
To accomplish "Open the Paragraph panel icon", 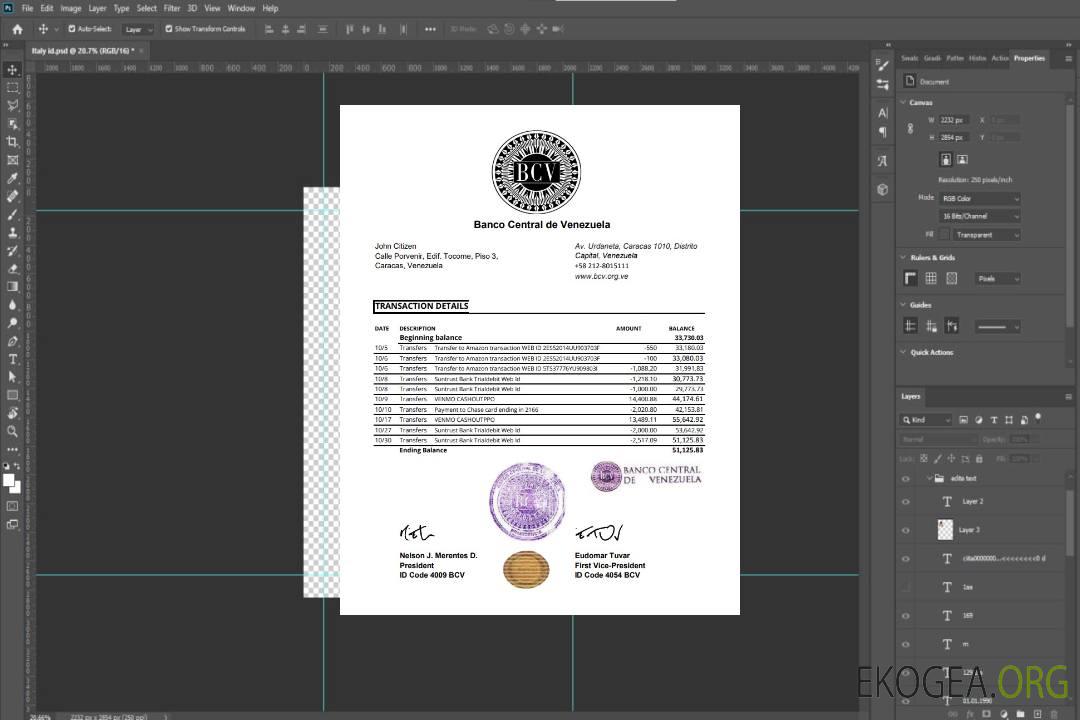I will coord(883,132).
